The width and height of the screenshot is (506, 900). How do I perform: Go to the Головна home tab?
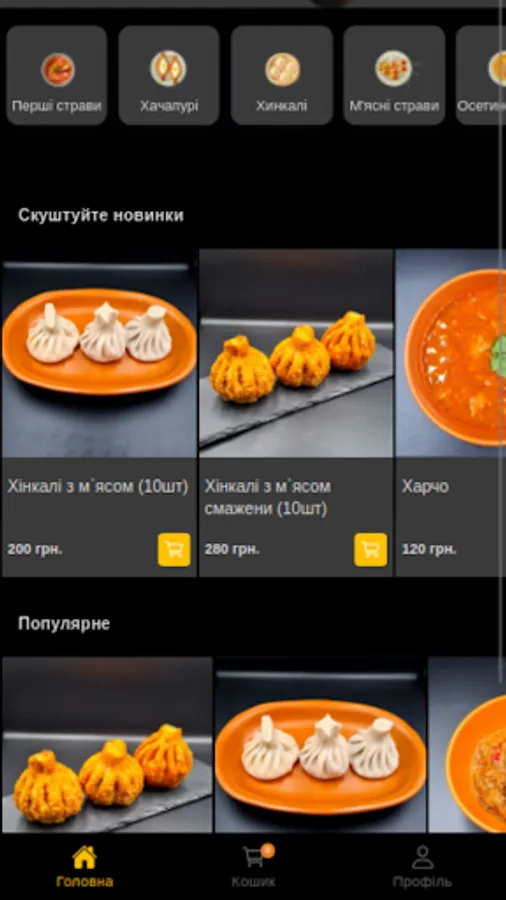pyautogui.click(x=84, y=867)
